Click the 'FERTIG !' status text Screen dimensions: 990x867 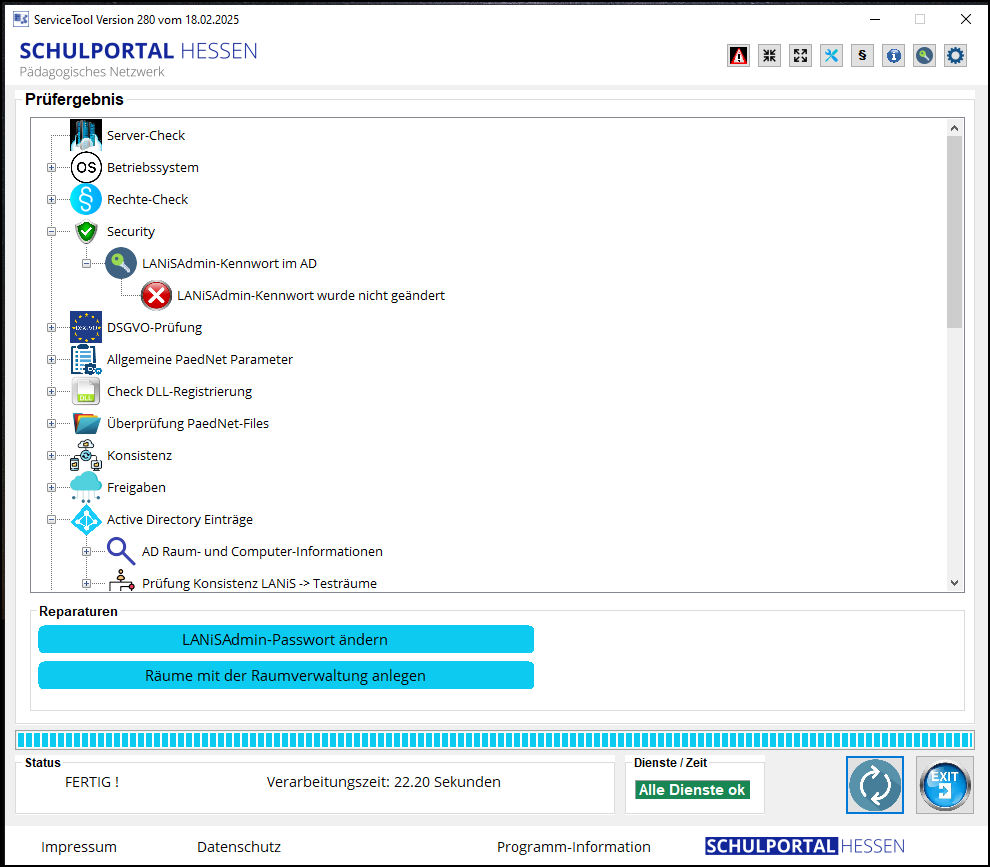pyautogui.click(x=92, y=782)
